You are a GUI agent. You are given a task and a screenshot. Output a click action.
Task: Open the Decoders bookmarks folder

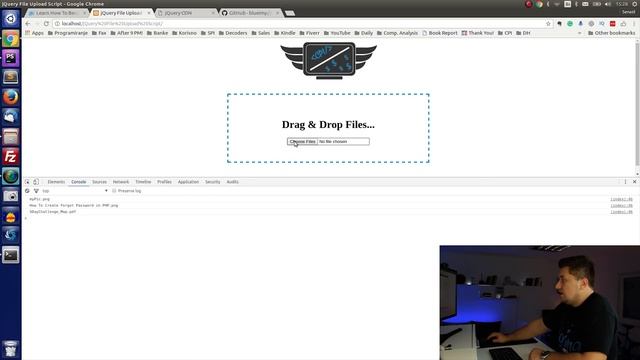pos(233,33)
